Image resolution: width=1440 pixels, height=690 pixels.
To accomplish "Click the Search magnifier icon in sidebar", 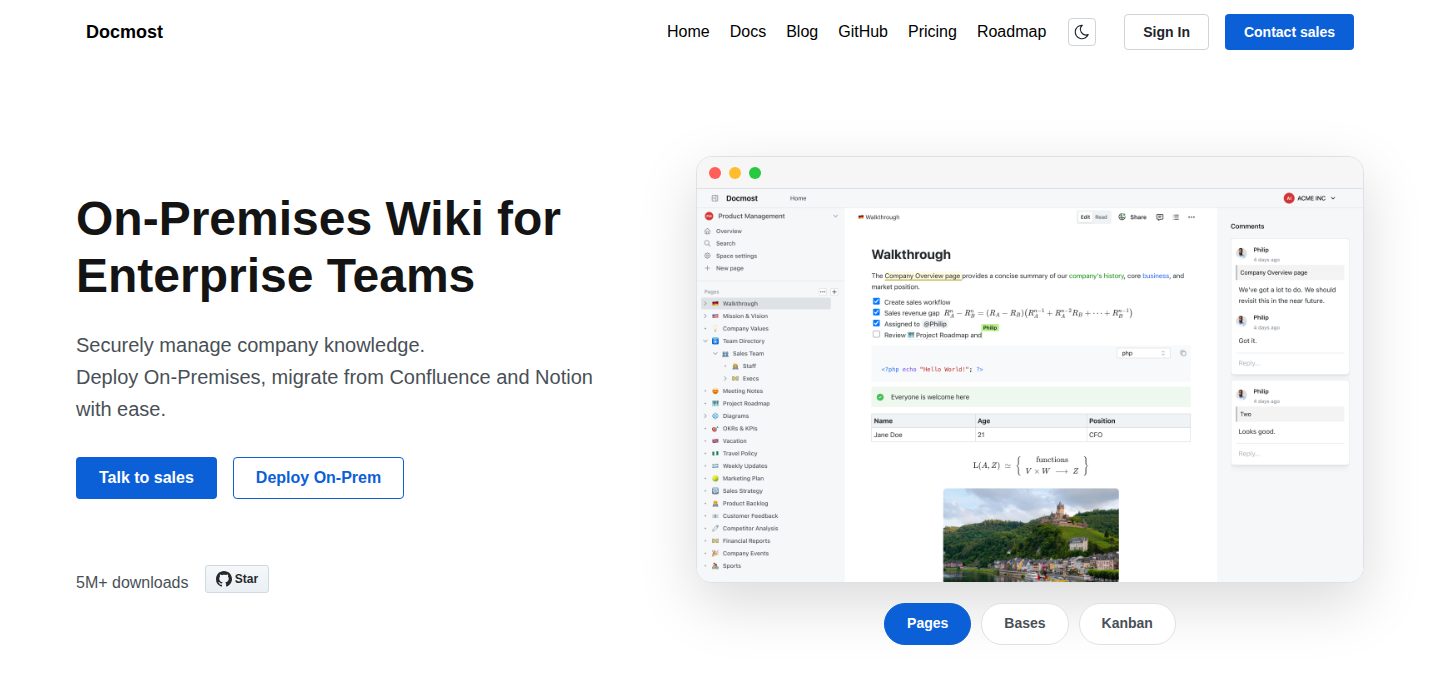I will pyautogui.click(x=707, y=243).
